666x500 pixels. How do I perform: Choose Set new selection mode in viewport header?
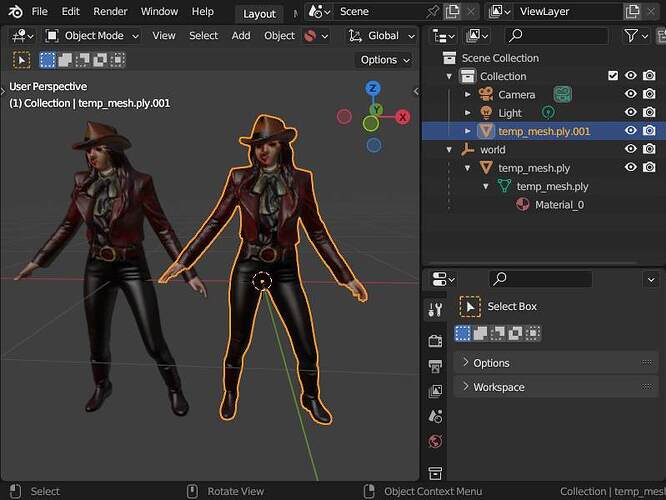click(47, 60)
